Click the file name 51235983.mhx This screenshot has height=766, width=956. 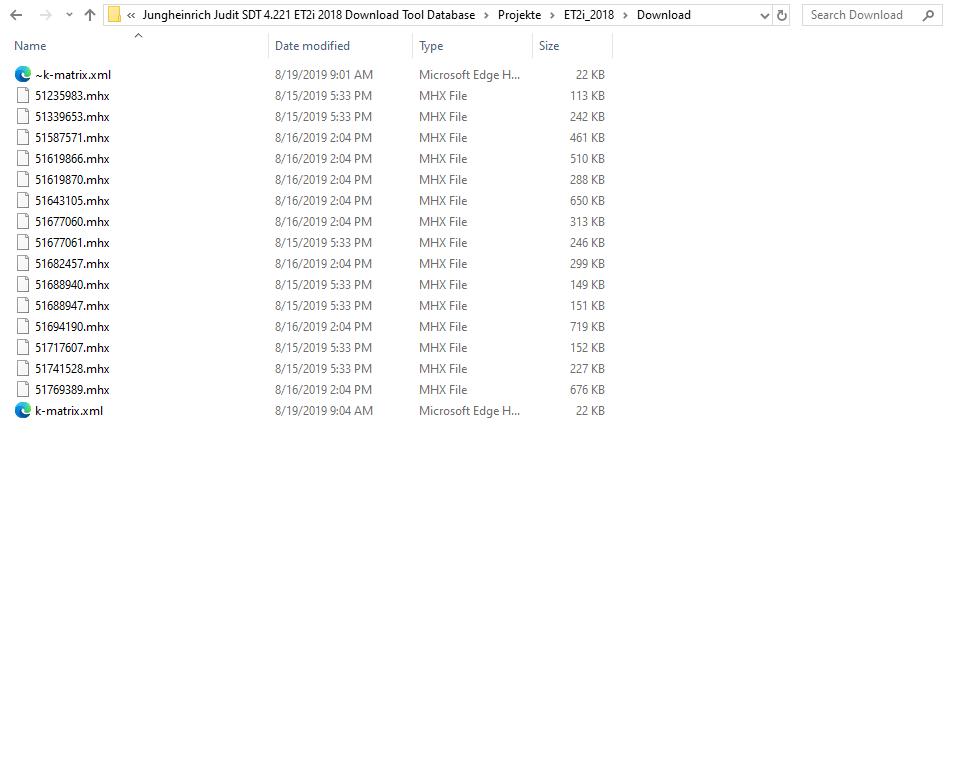[x=72, y=96]
